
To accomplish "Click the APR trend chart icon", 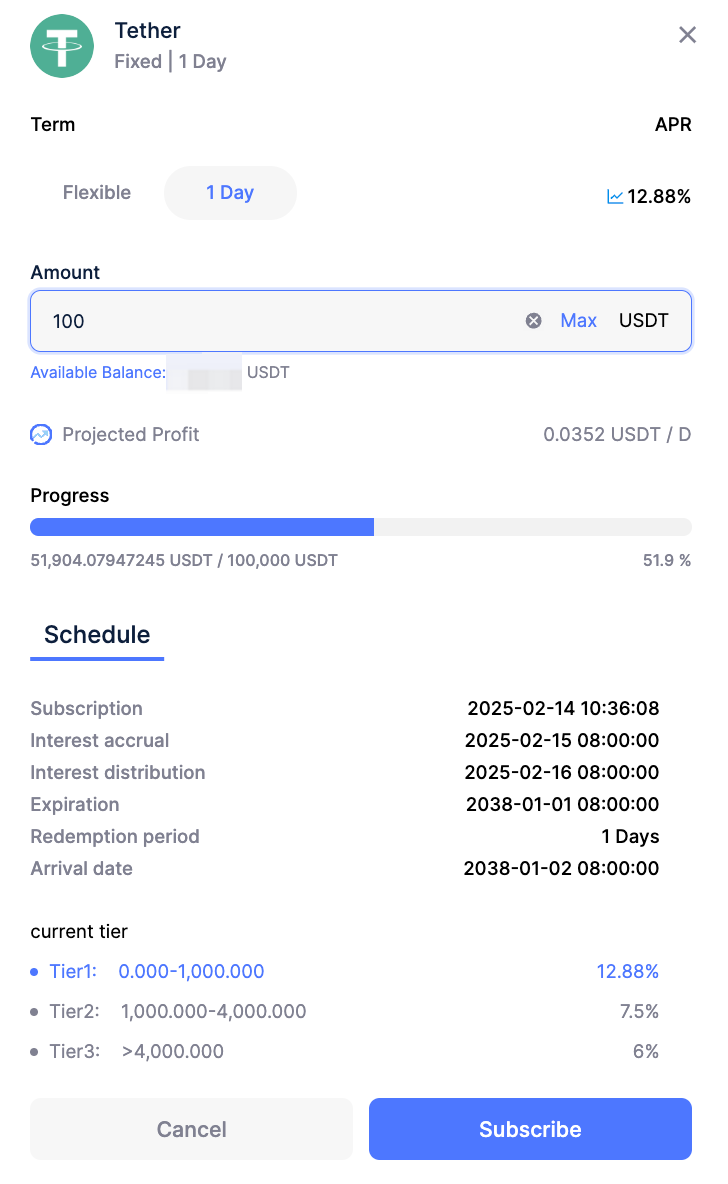I will [x=615, y=197].
